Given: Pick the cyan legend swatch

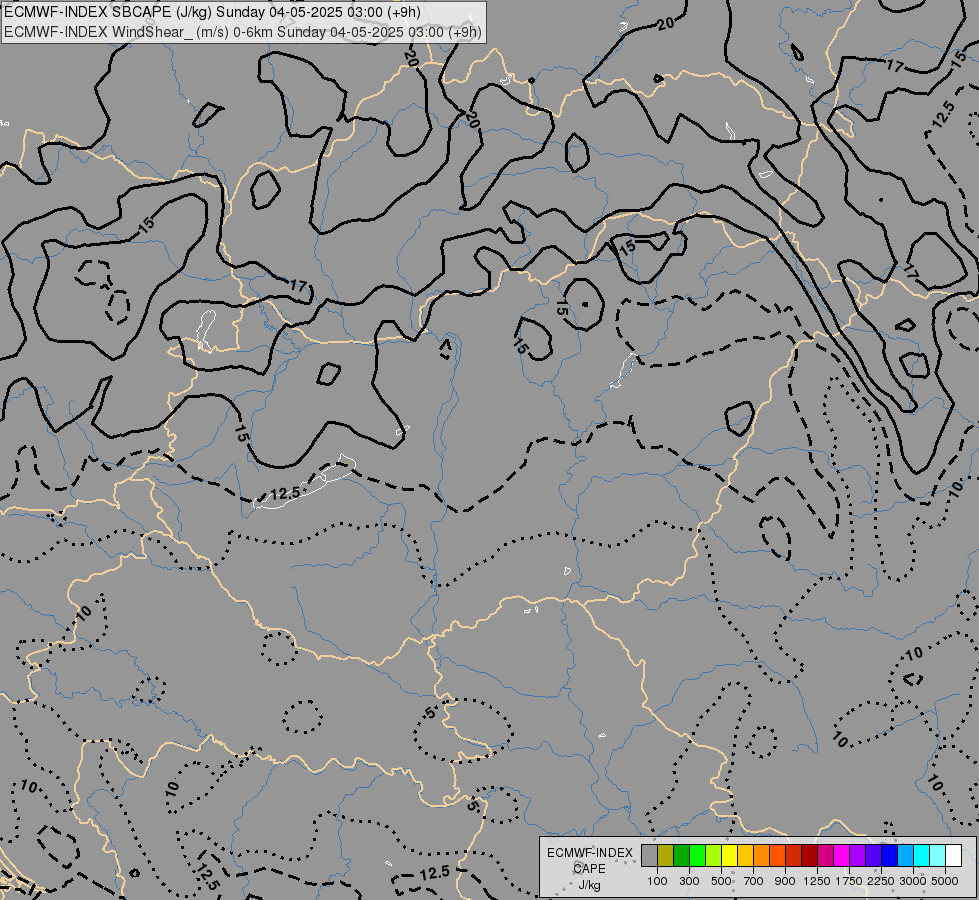Looking at the screenshot, I should click(922, 855).
